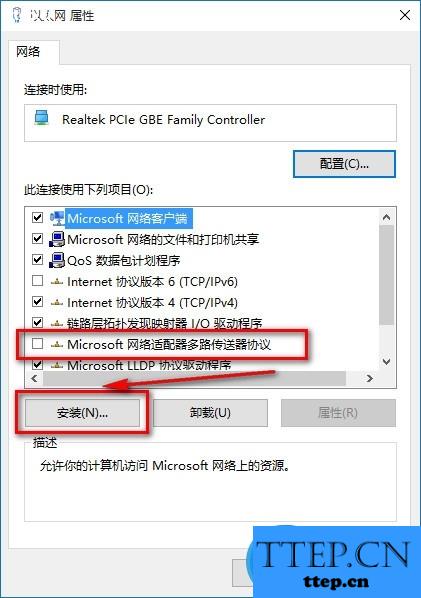Click the QoS 数据包计划程序 icon
This screenshot has width=421, height=598.
(57, 260)
